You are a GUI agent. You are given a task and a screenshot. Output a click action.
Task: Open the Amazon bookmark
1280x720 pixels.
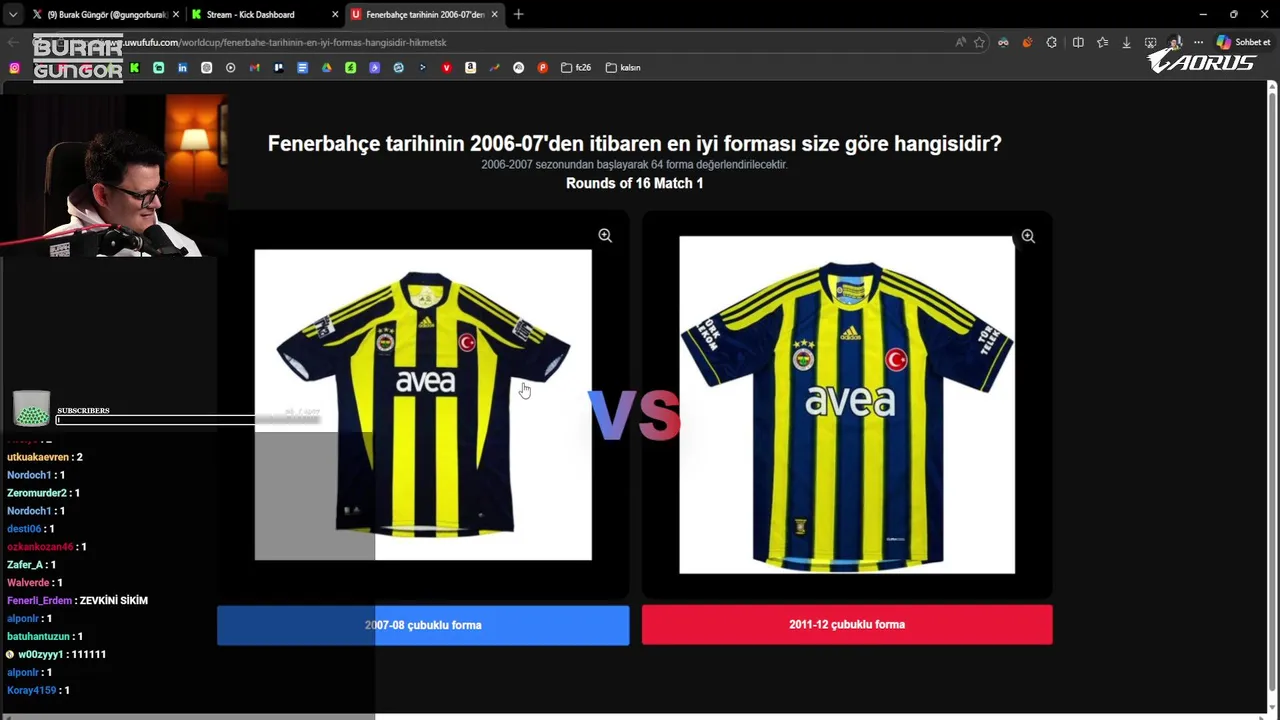pyautogui.click(x=470, y=68)
